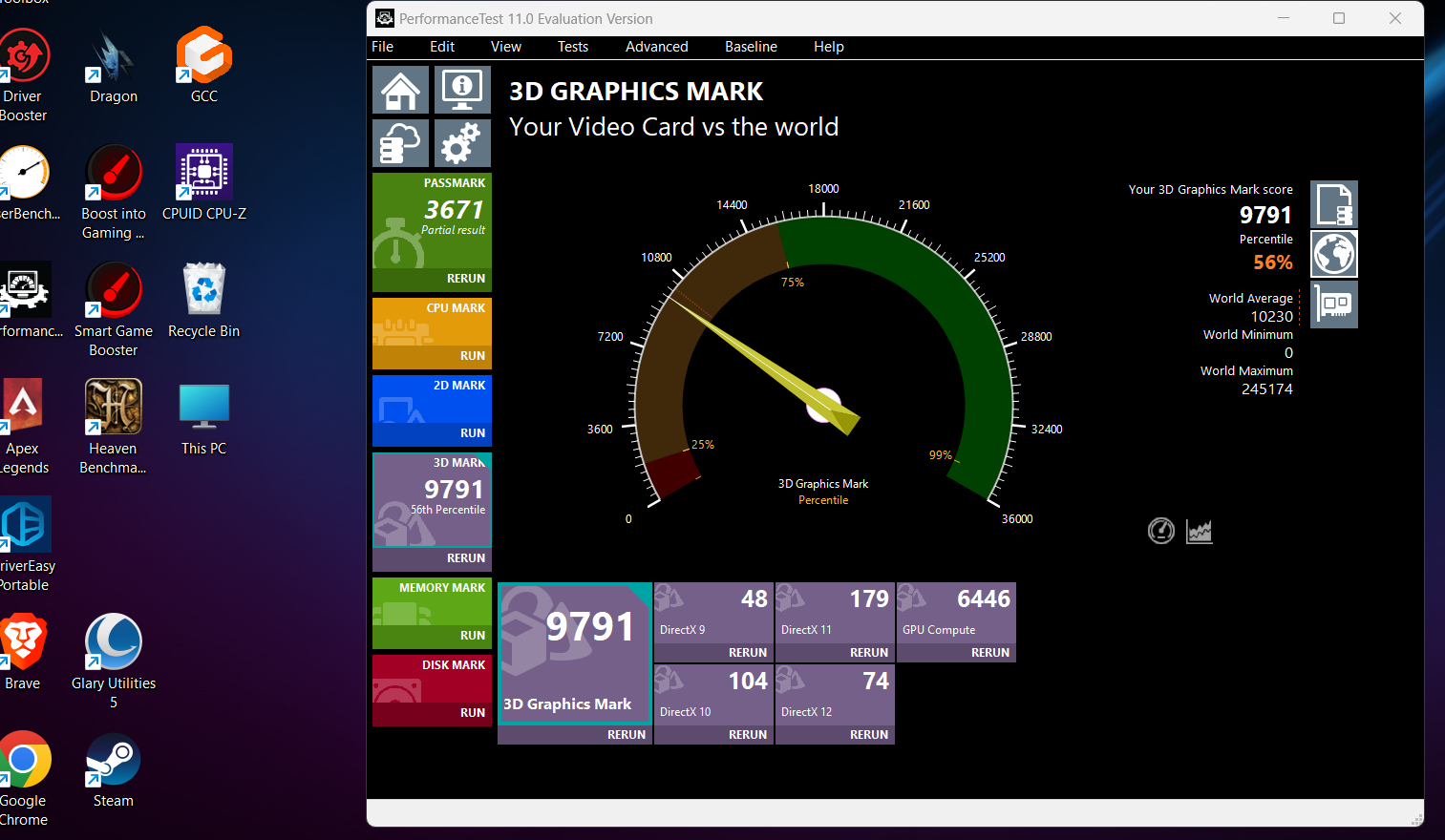This screenshot has height=840, width=1445.
Task: Open the File menu
Action: pos(383,47)
